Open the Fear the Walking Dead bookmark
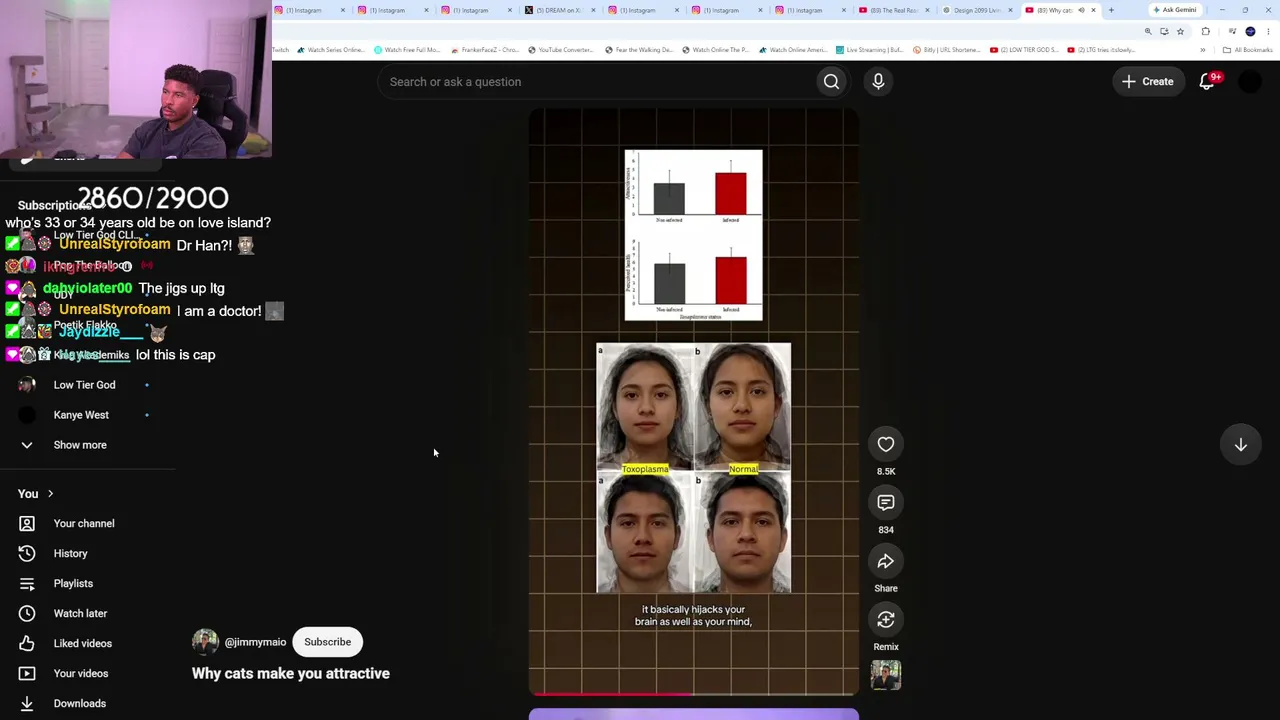This screenshot has height=720, width=1280. 639,50
